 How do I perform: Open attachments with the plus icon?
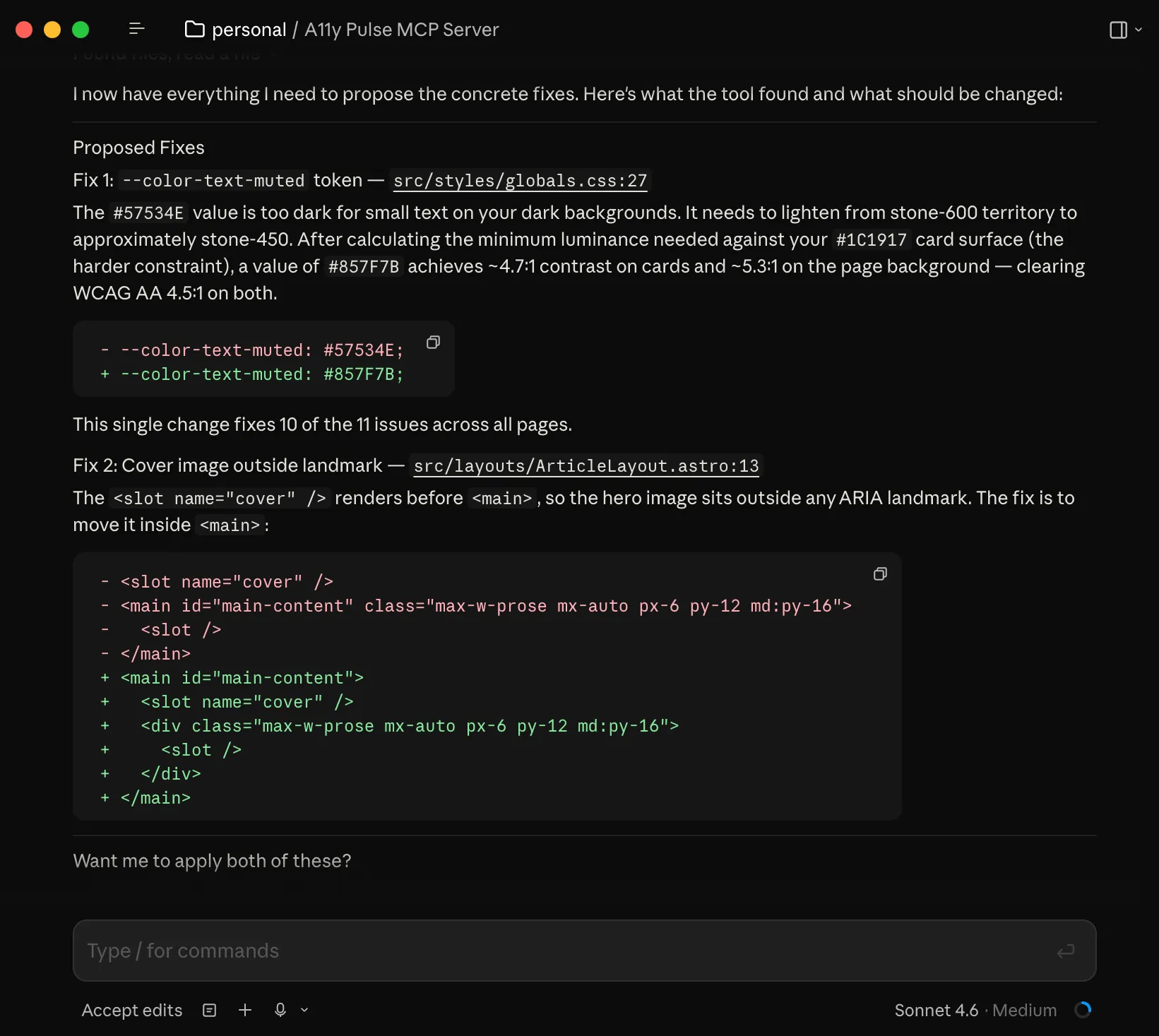(x=245, y=1010)
